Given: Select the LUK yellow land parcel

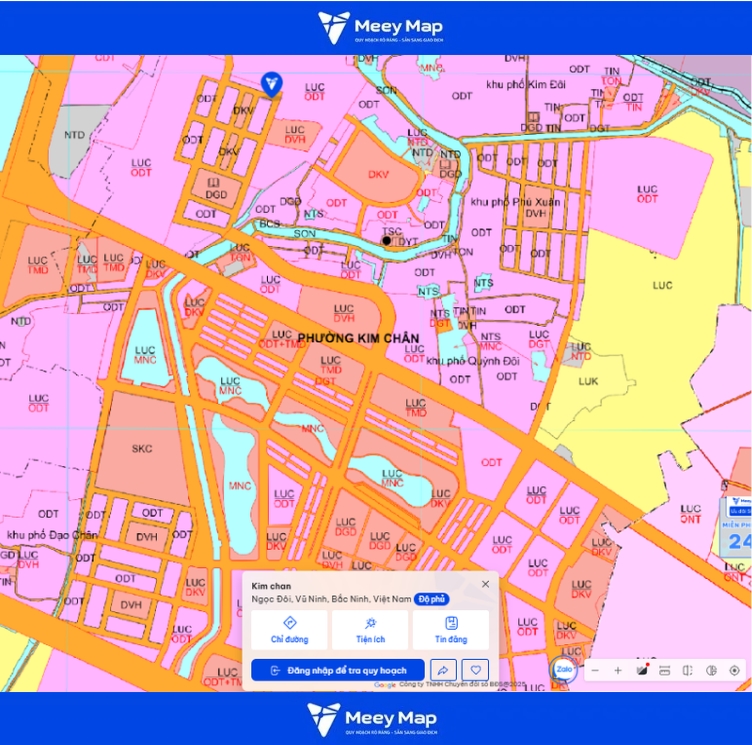Looking at the screenshot, I should [588, 381].
